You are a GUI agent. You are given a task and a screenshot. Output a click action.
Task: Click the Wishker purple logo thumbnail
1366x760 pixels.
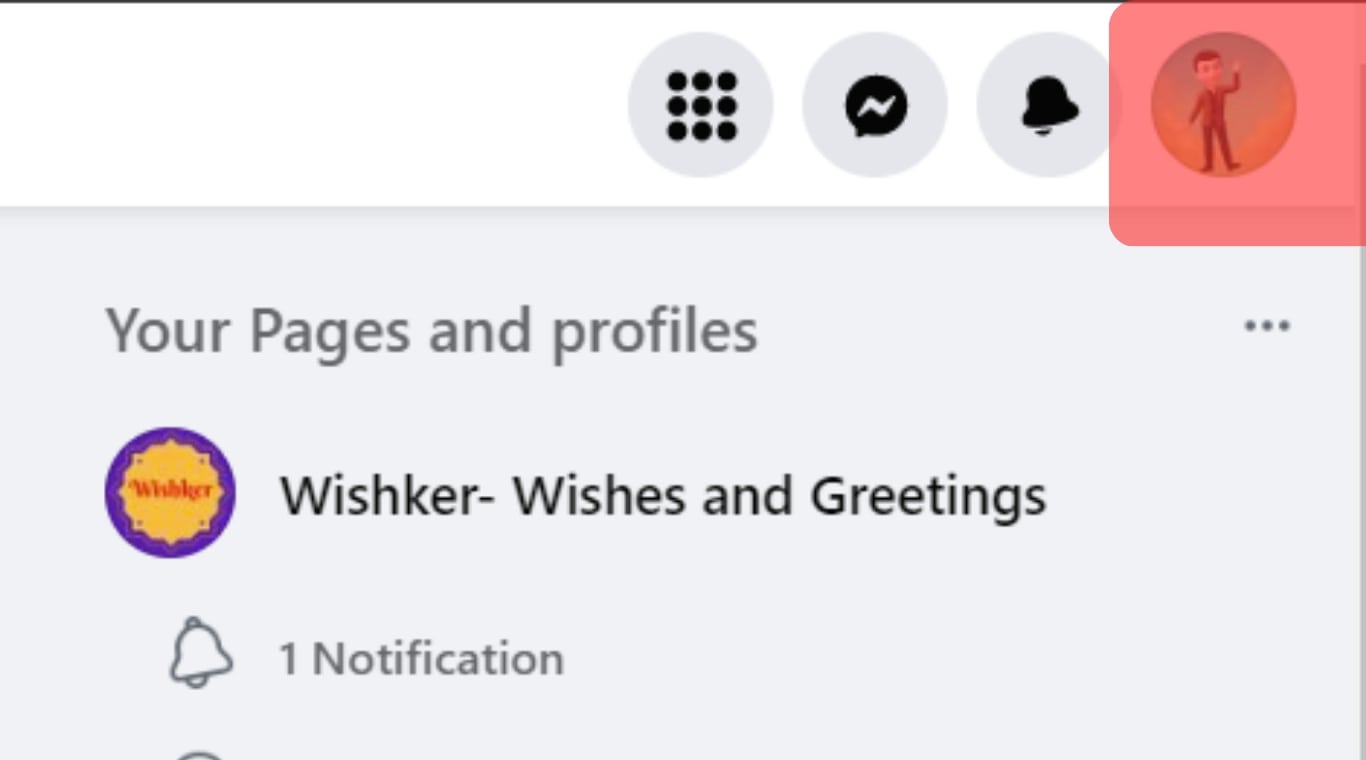[170, 493]
